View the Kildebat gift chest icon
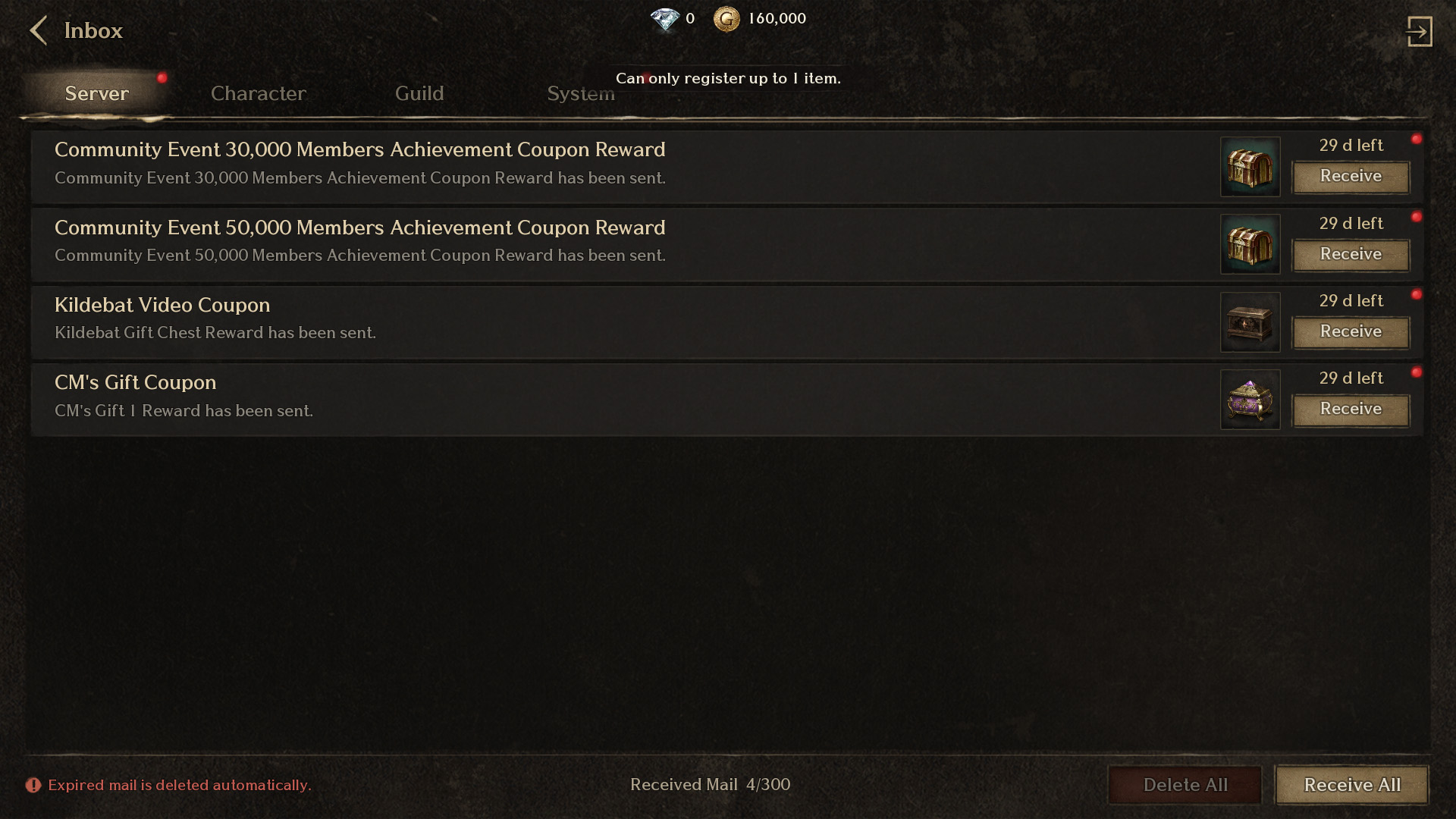This screenshot has height=819, width=1456. (x=1250, y=322)
